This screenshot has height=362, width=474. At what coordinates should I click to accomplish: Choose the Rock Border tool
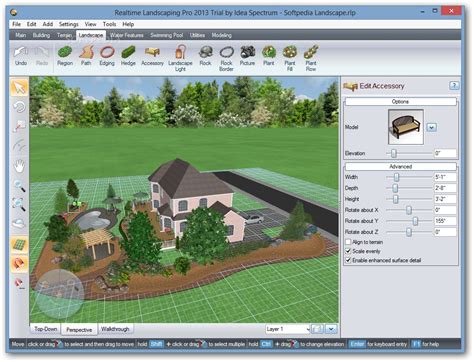click(226, 58)
